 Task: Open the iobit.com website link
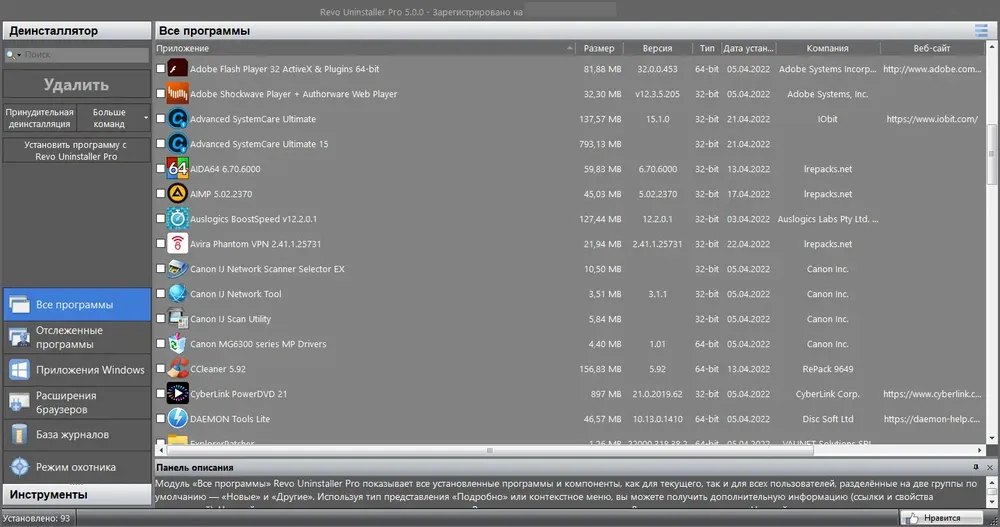point(932,119)
